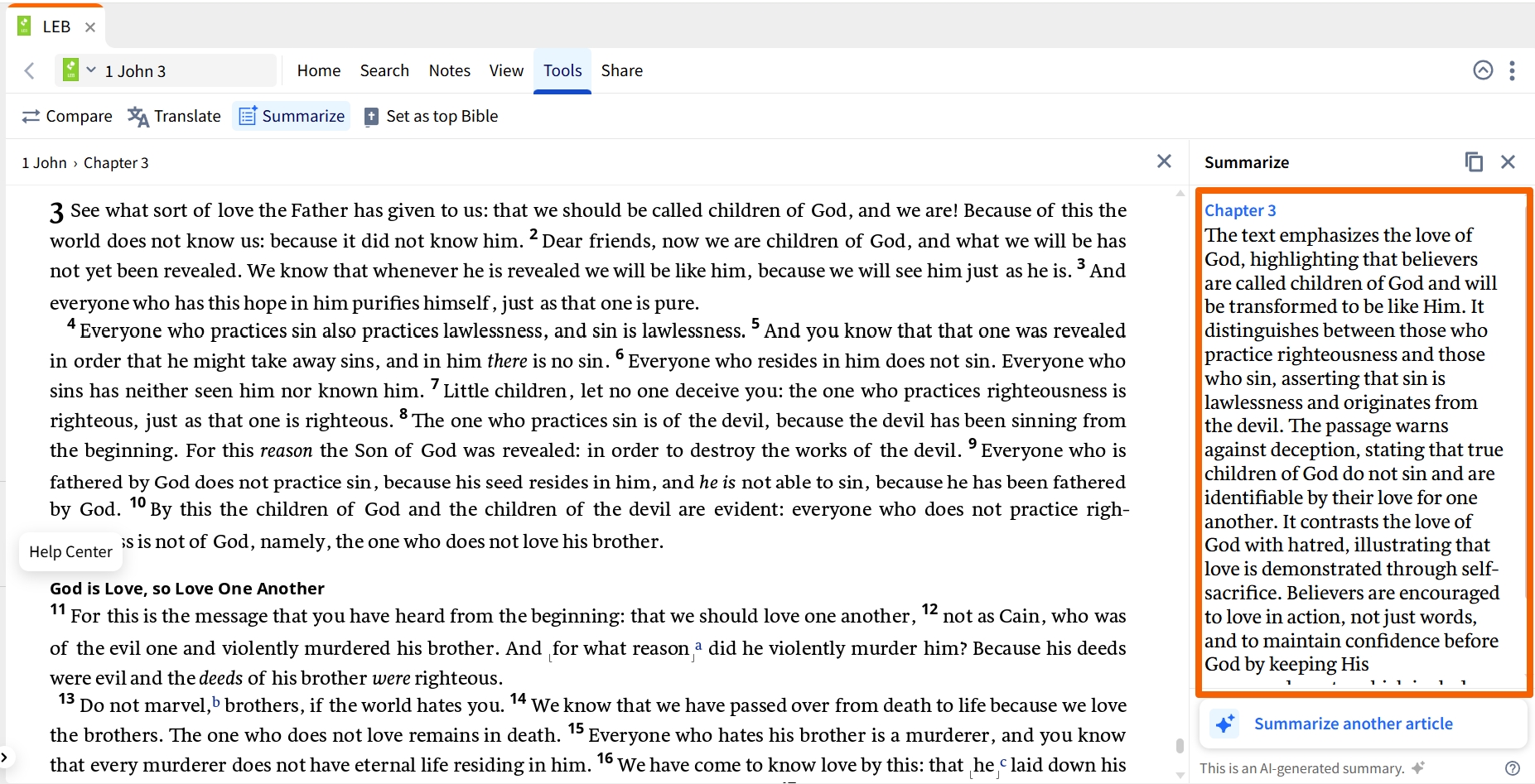Open the Chapter 3 link in summary
Screen dimensions: 1535x784
[1240, 210]
